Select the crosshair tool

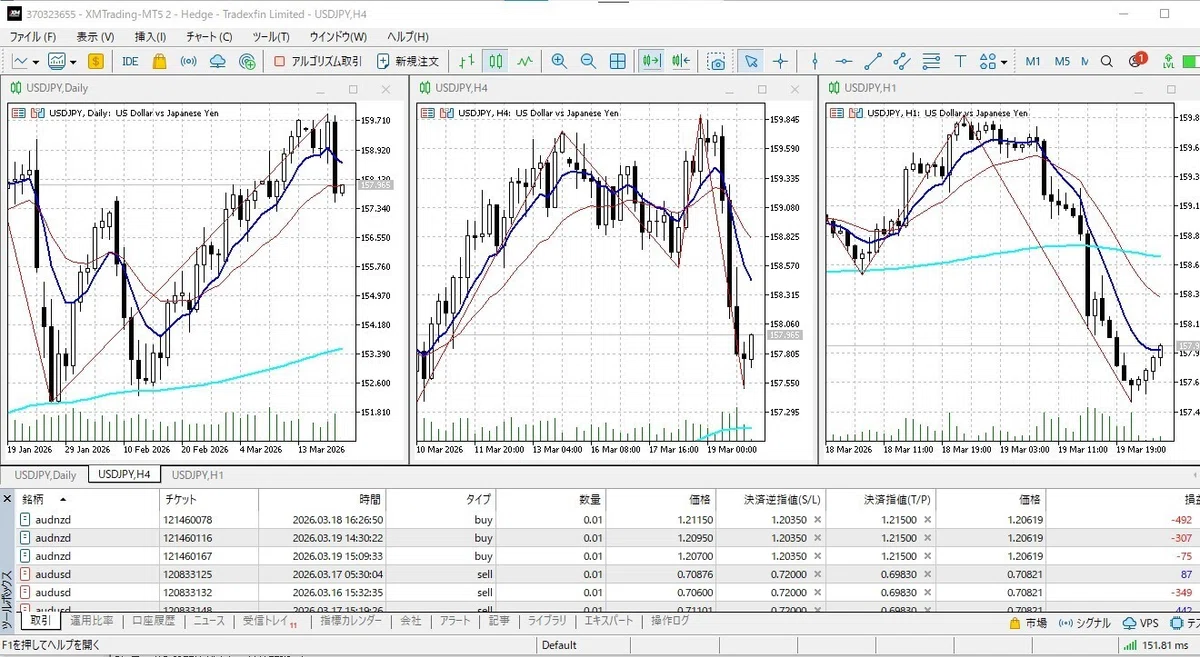780,61
